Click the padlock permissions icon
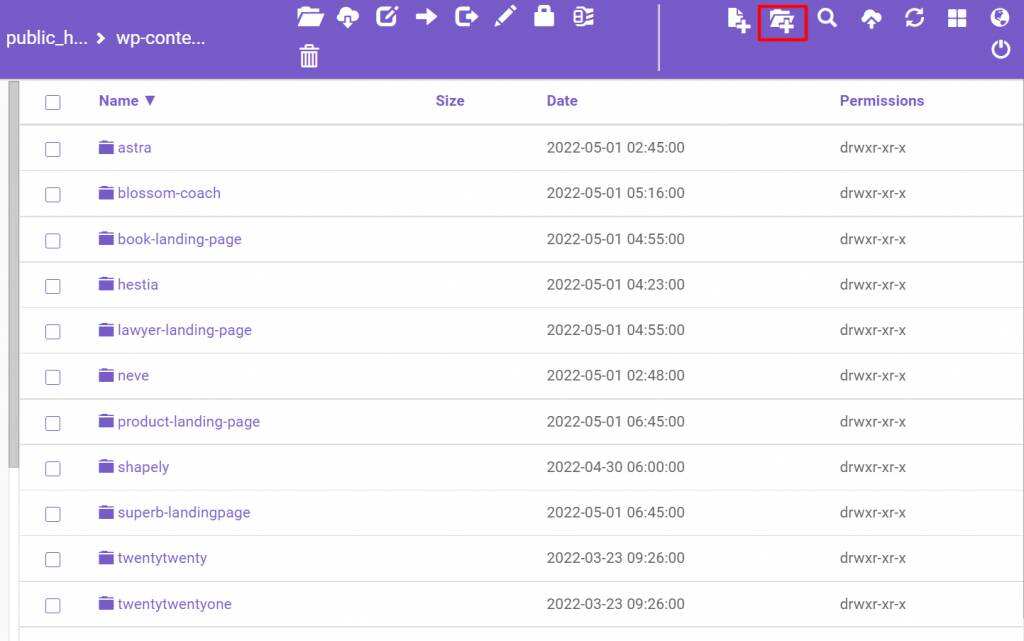This screenshot has width=1024, height=641. [544, 17]
